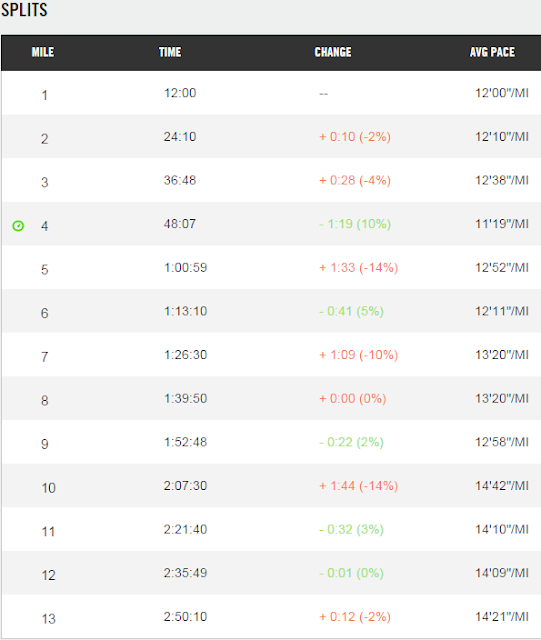Click the mile 6 time 1:13:10
The height and width of the screenshot is (640, 541).
click(x=185, y=311)
